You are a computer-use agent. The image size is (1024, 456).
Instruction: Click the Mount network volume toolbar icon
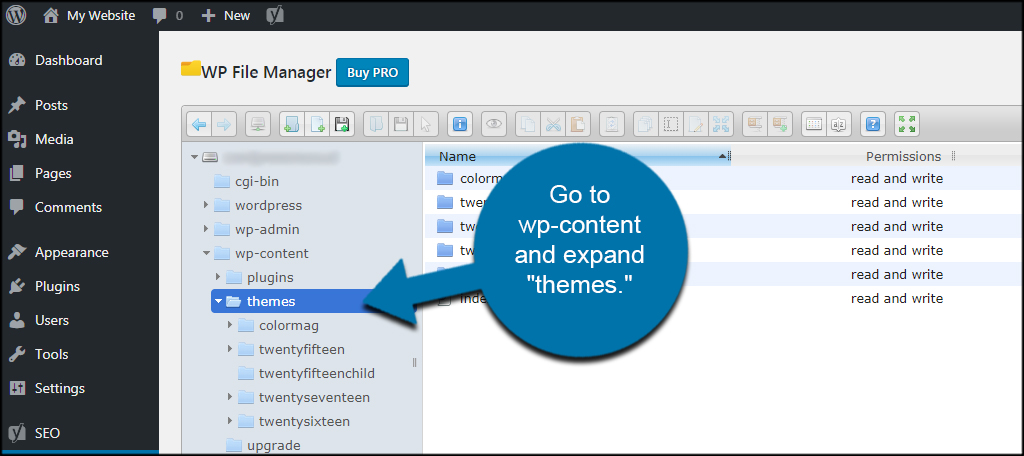pyautogui.click(x=258, y=123)
